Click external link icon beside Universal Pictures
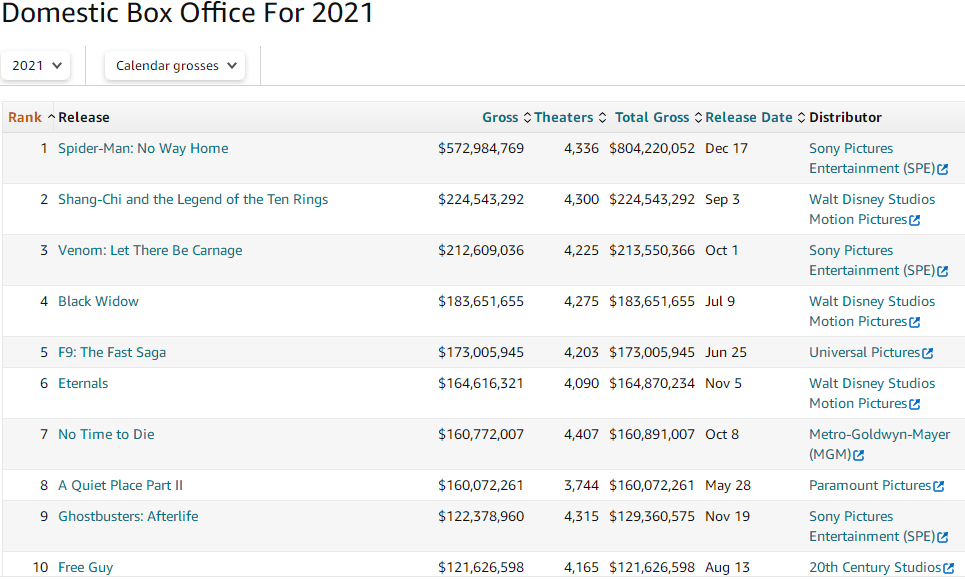Image resolution: width=965 pixels, height=579 pixels. (927, 353)
